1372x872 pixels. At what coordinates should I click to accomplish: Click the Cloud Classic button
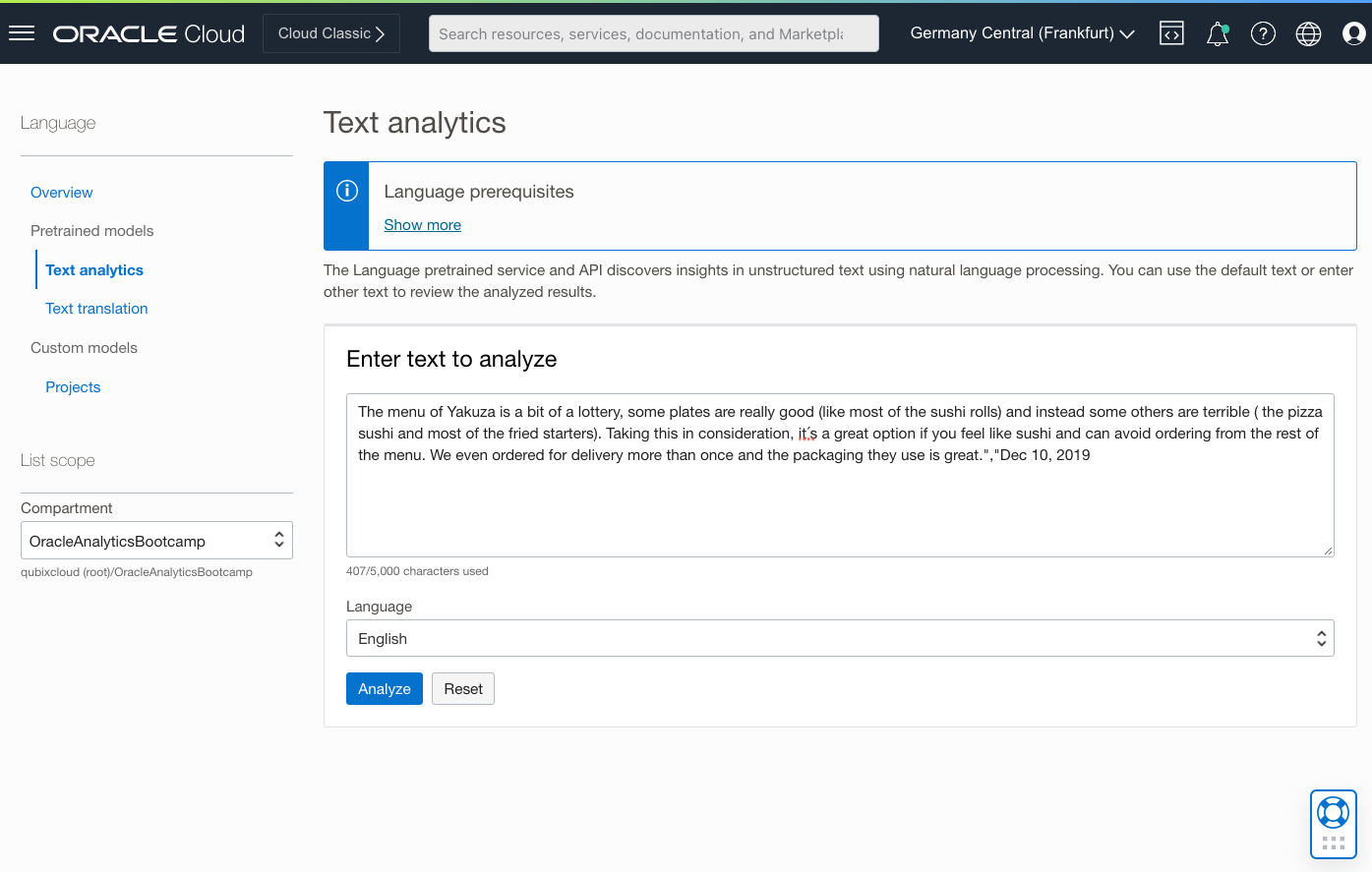[331, 33]
